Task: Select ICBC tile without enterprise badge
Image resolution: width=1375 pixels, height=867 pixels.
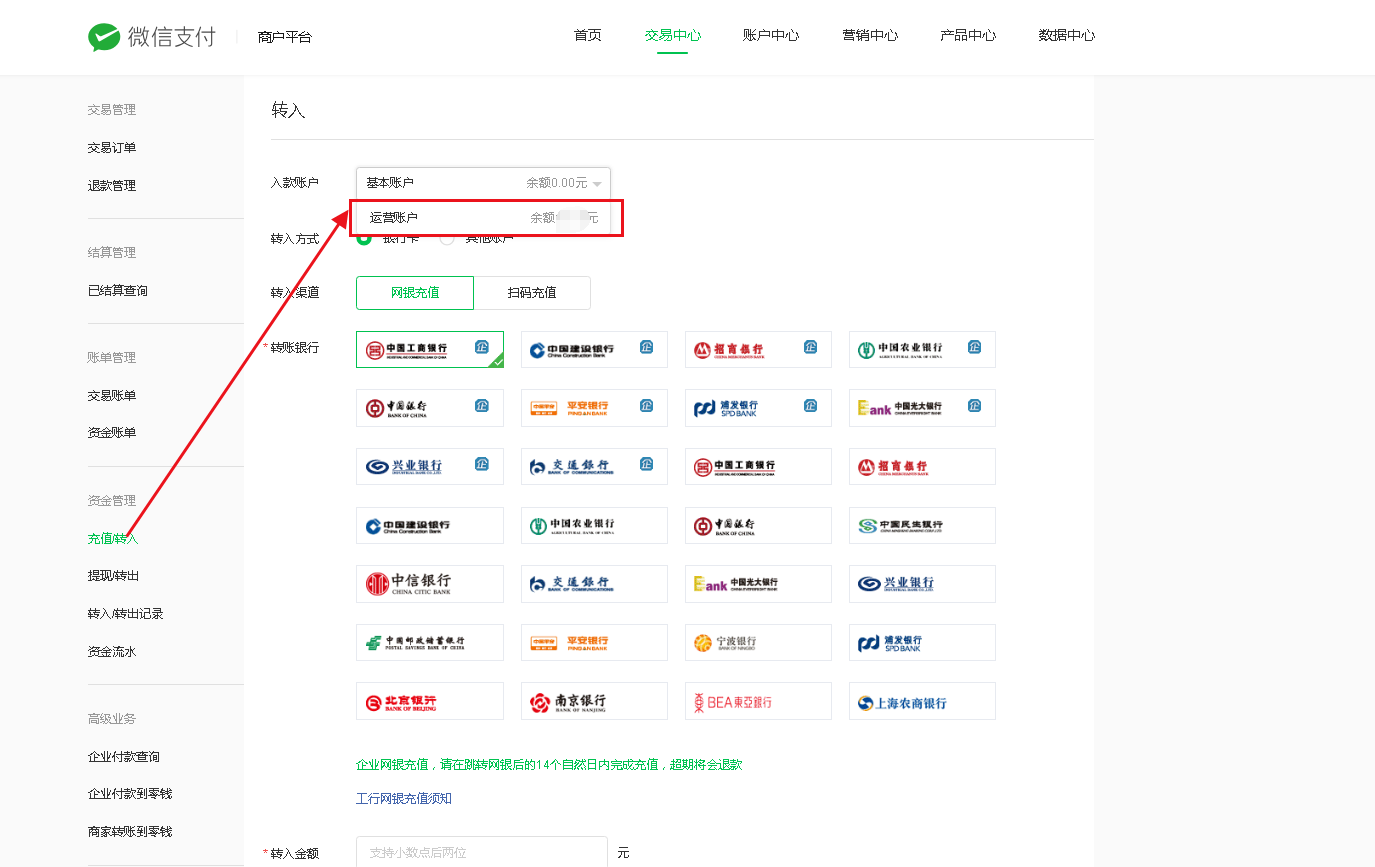Action: pyautogui.click(x=758, y=466)
